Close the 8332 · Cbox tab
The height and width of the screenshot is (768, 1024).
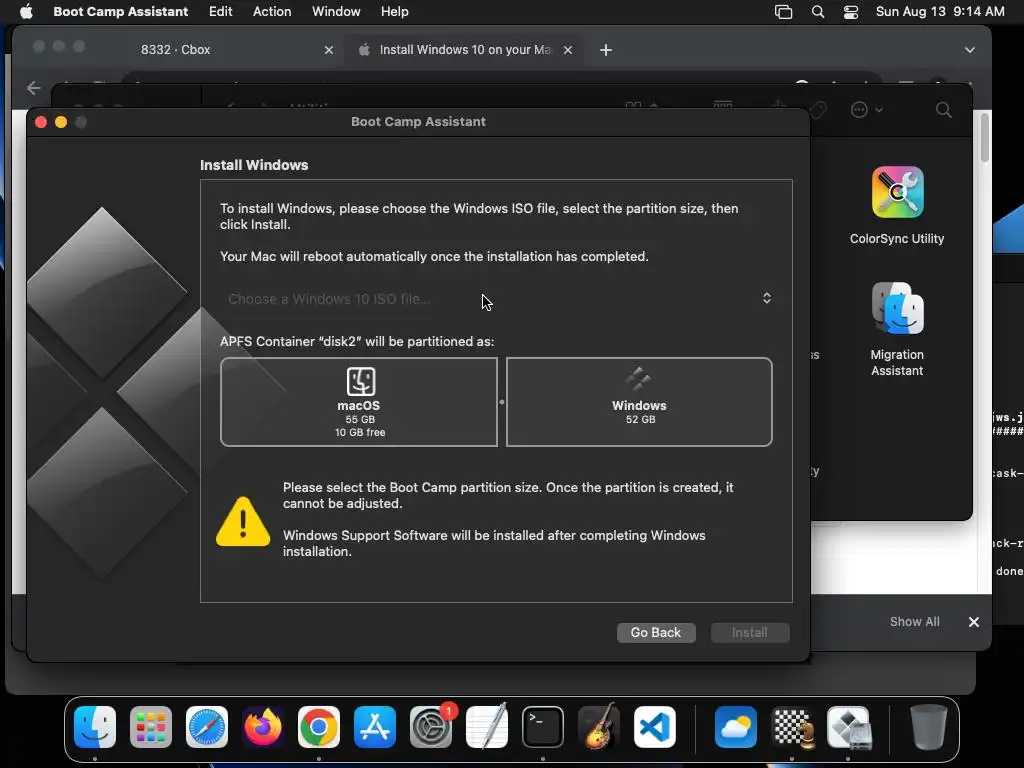pos(328,50)
